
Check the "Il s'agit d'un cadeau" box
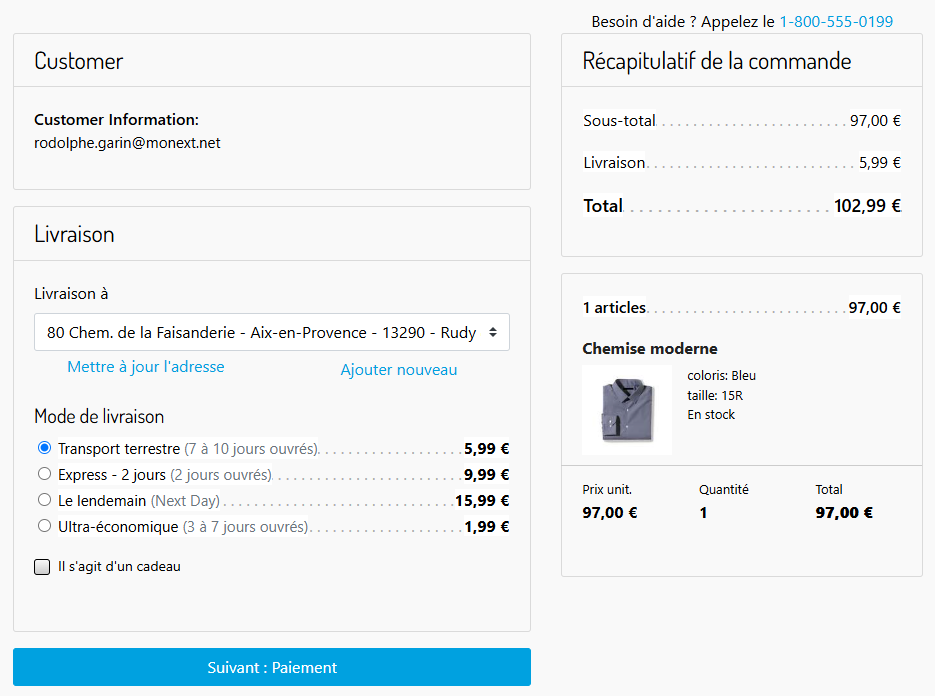tap(42, 567)
